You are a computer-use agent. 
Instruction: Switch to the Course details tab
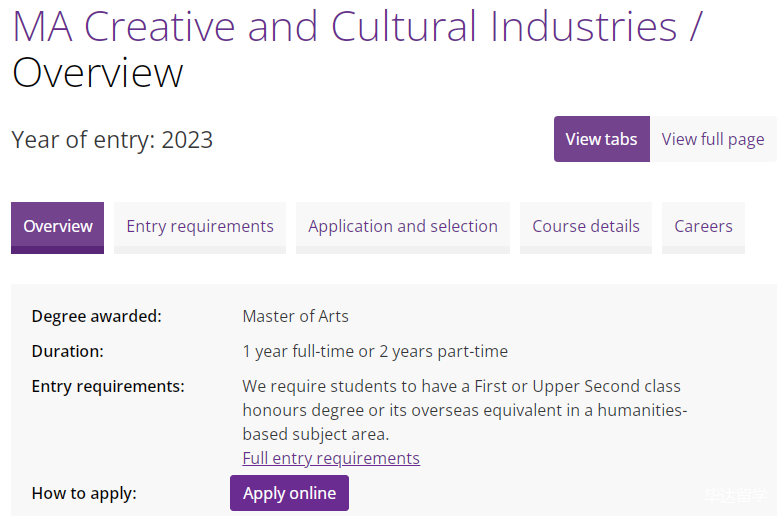coord(586,226)
